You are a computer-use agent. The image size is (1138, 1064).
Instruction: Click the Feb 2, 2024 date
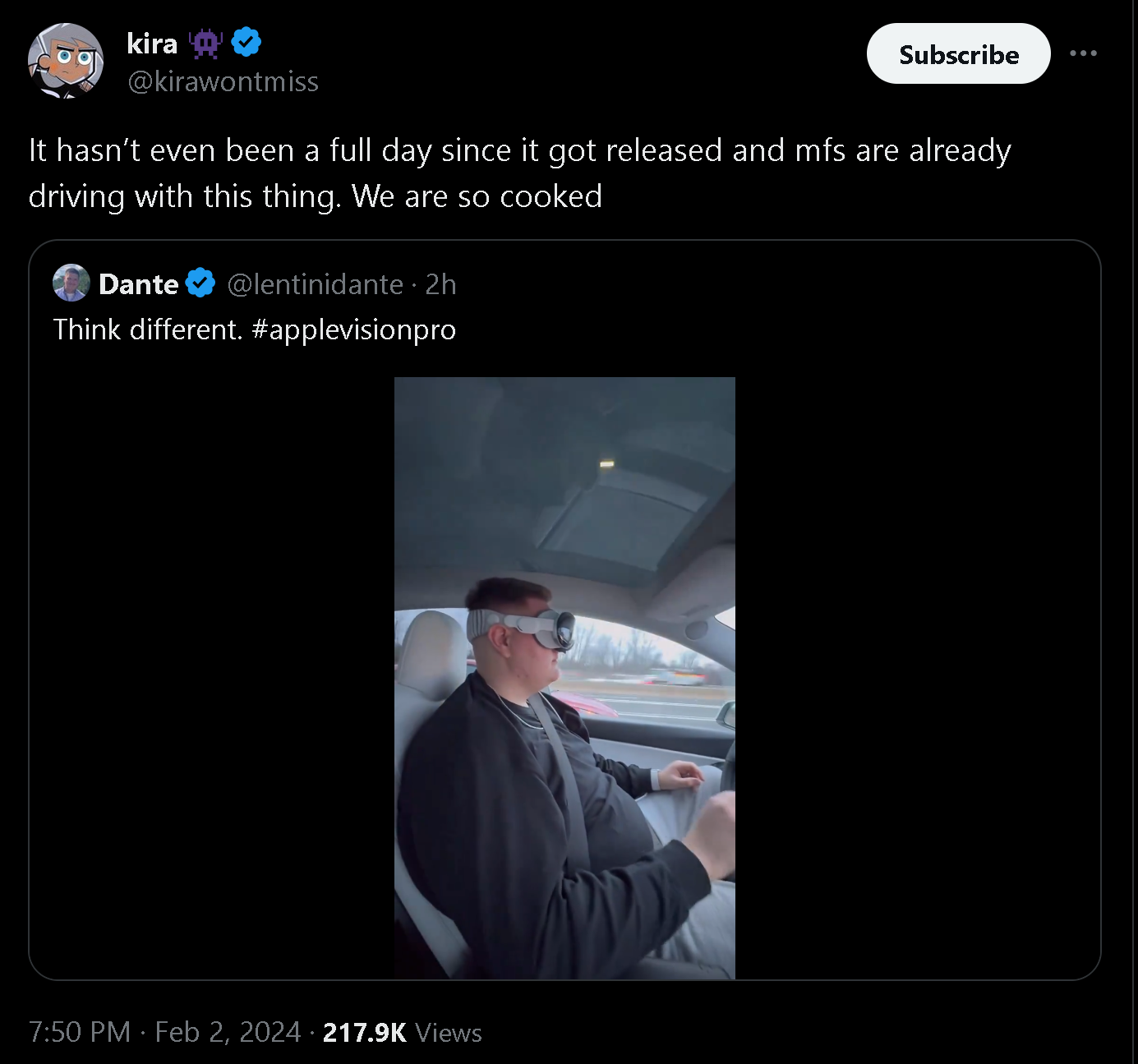click(x=228, y=1032)
